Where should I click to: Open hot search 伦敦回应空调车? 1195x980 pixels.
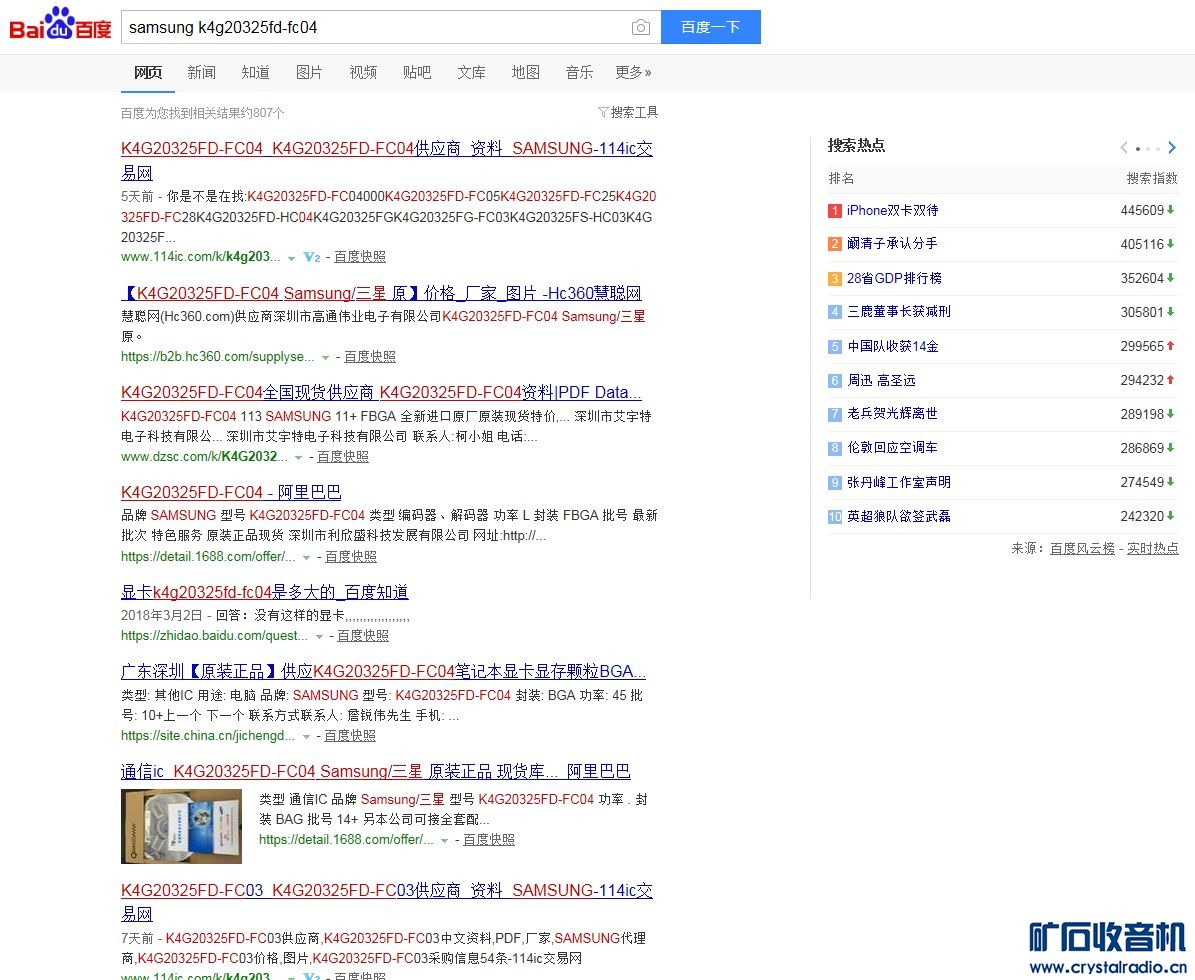892,448
